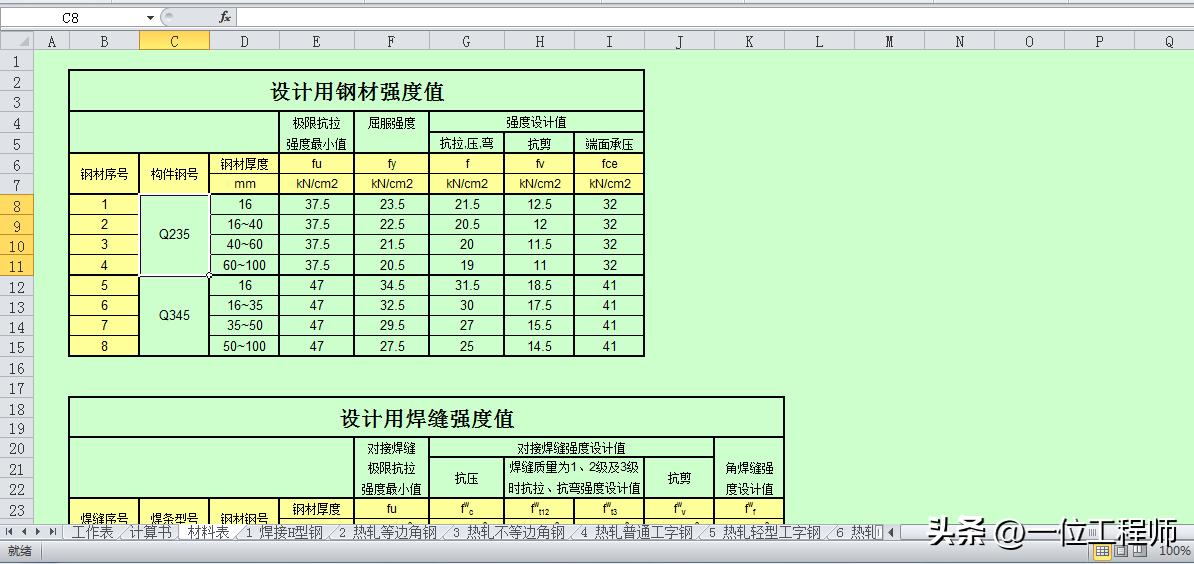This screenshot has height=564, width=1194.
Task: Go to first sheet tab navigation arrow
Action: (x=8, y=531)
